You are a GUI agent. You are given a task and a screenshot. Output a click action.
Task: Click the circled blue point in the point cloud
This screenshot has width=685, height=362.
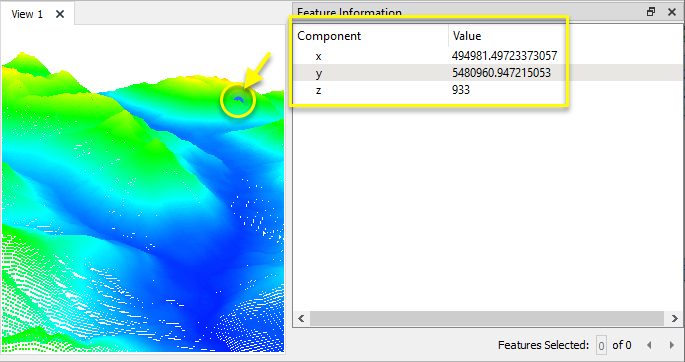(x=238, y=100)
